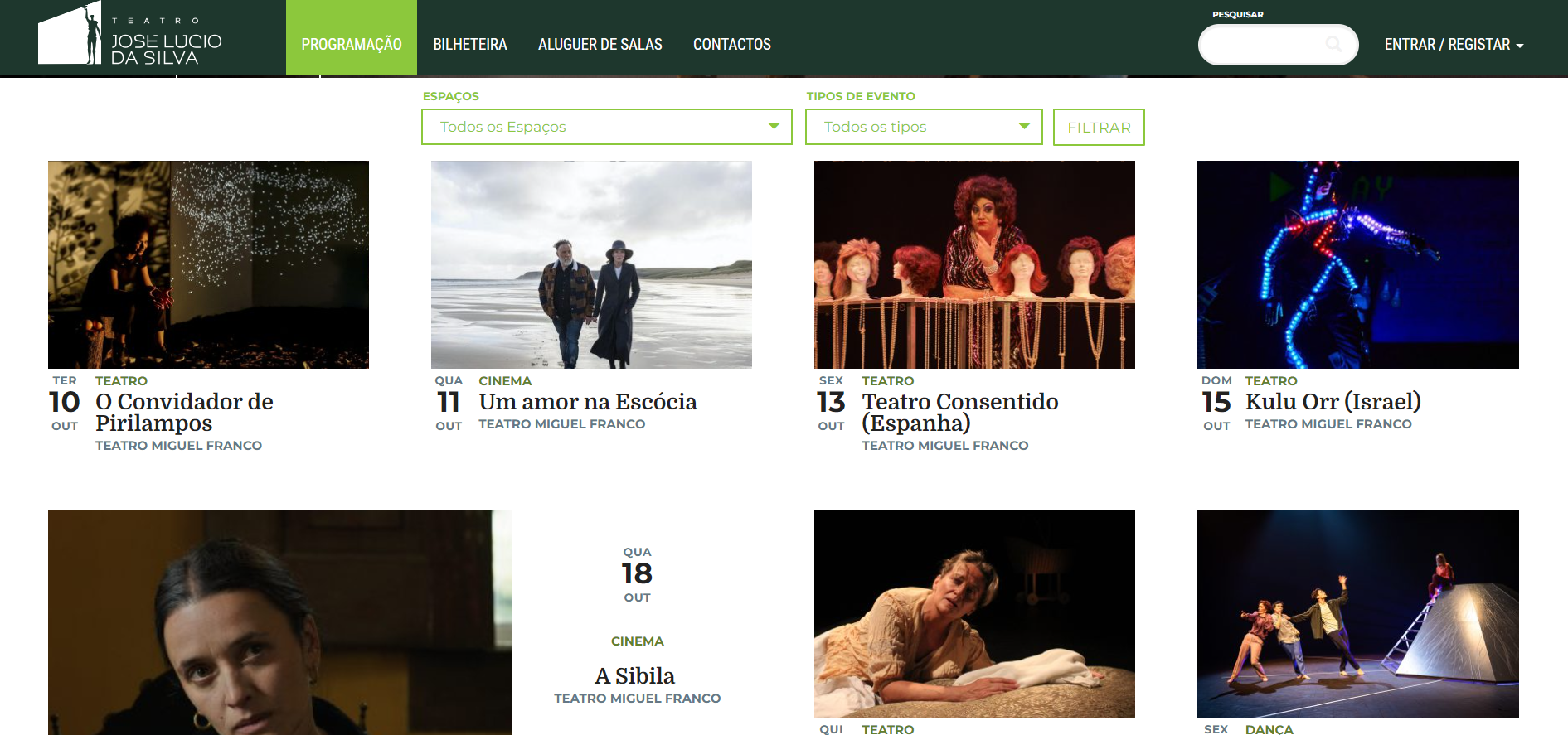Click the Teatro José Lúcio da Silva logo
The image size is (1568, 735).
(x=130, y=35)
